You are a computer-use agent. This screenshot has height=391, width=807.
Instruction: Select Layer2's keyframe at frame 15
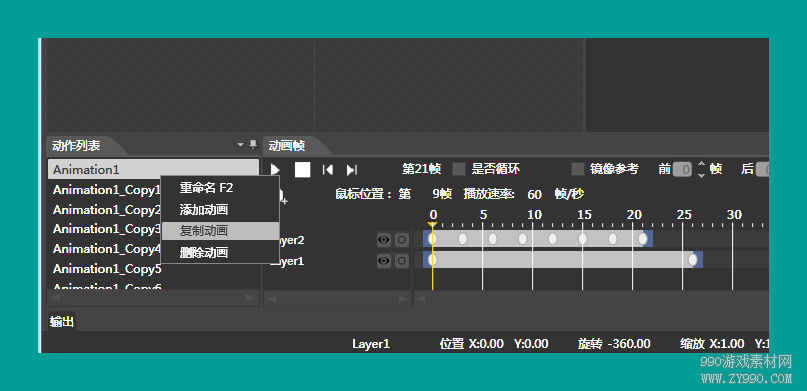click(x=583, y=239)
